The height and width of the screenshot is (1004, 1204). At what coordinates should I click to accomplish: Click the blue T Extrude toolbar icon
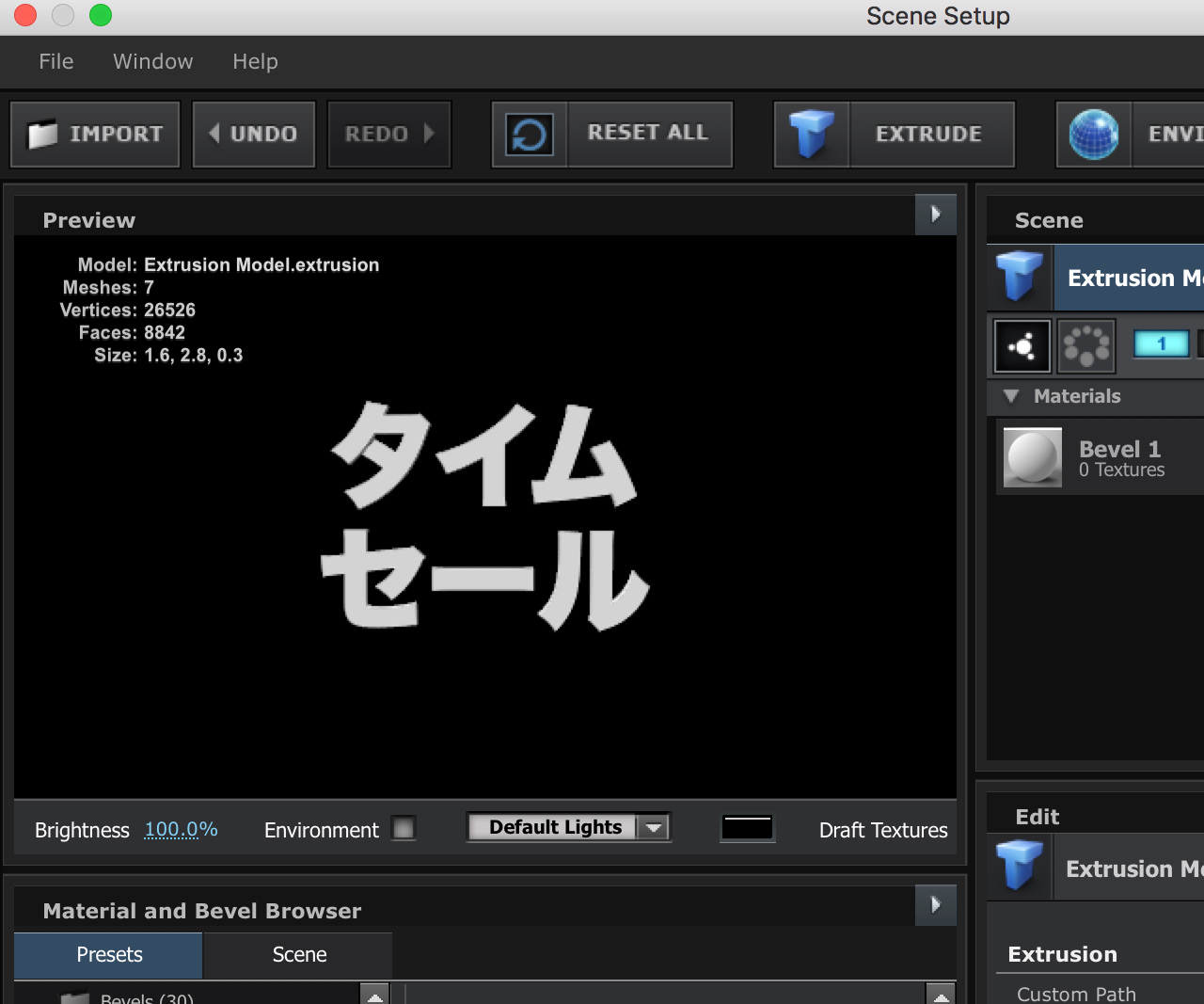click(x=812, y=135)
